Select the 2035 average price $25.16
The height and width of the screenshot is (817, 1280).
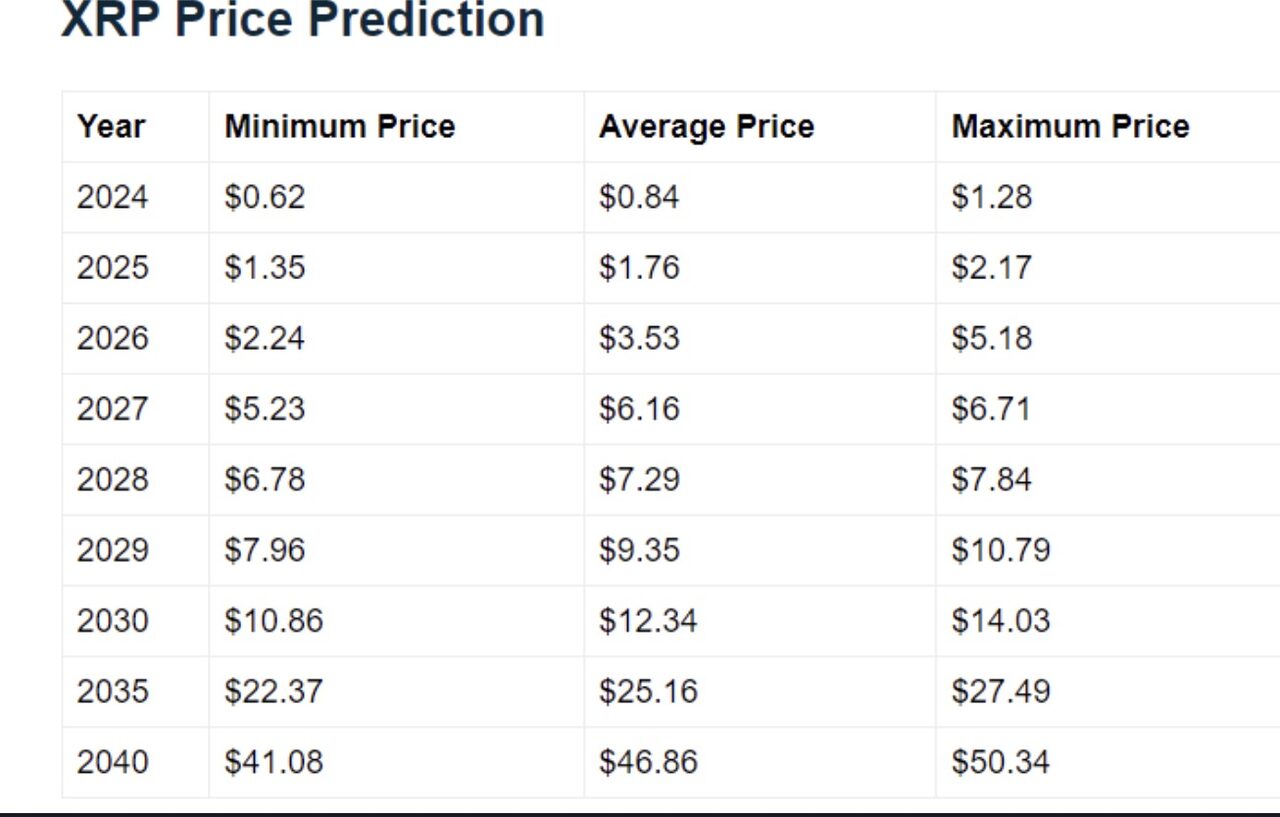pos(649,692)
